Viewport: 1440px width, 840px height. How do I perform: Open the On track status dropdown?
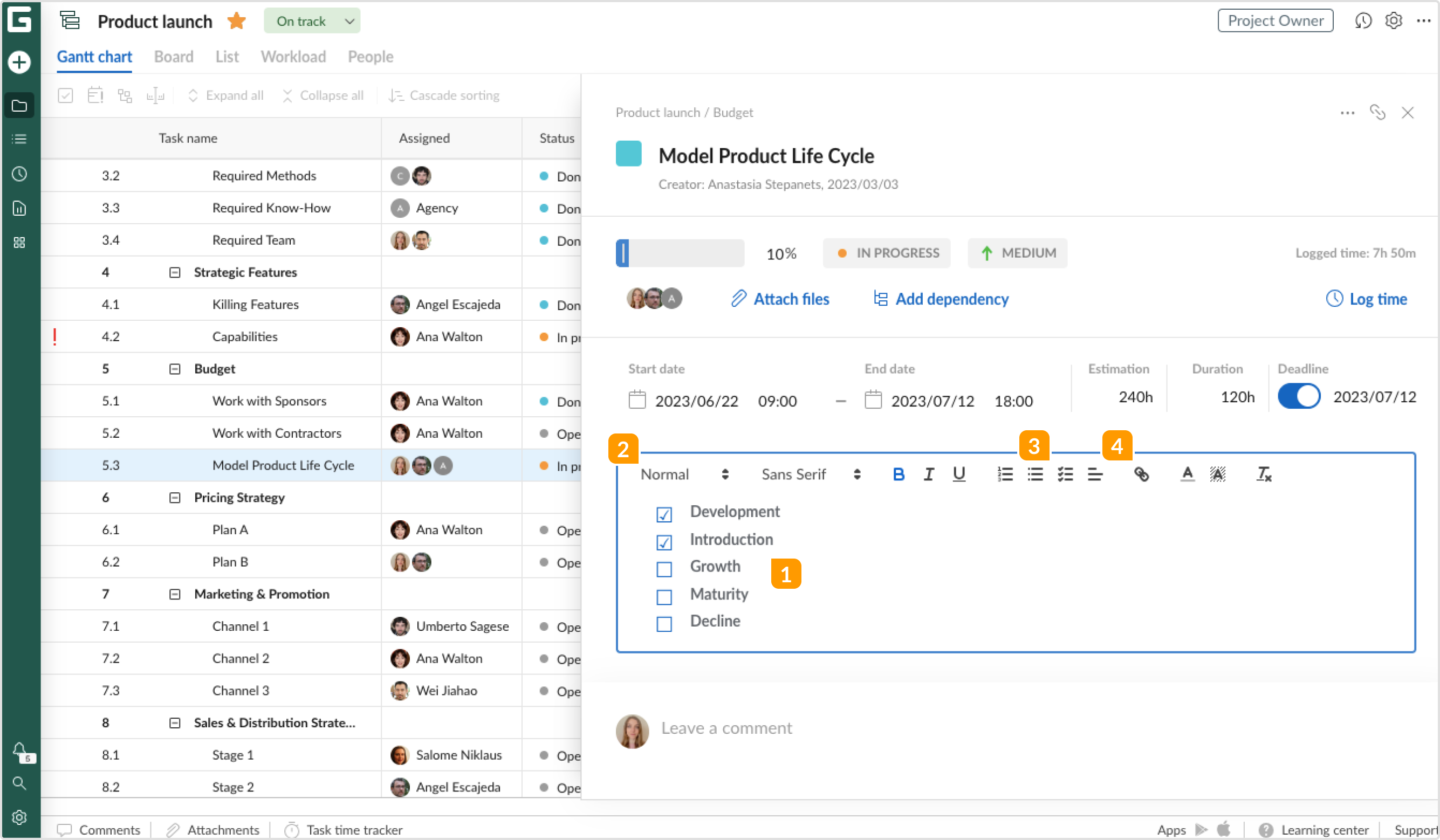[x=312, y=21]
